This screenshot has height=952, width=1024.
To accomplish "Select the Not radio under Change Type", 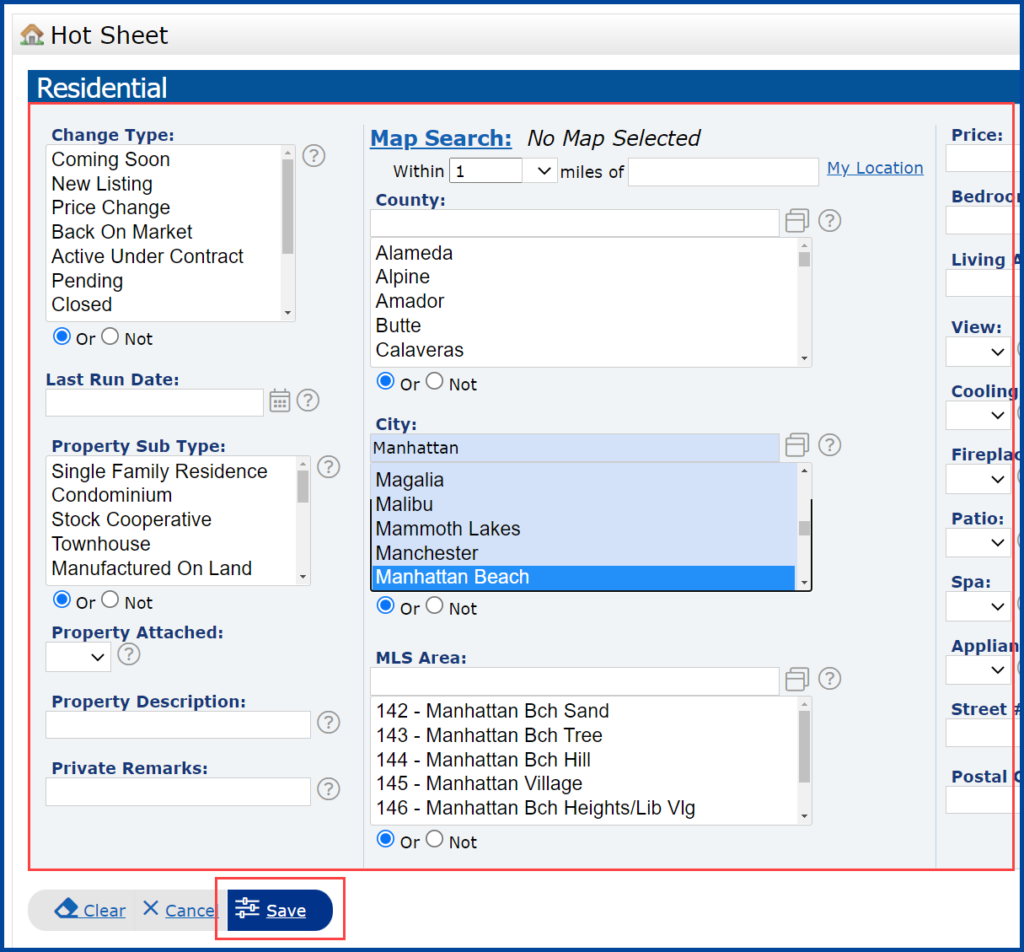I will click(110, 336).
